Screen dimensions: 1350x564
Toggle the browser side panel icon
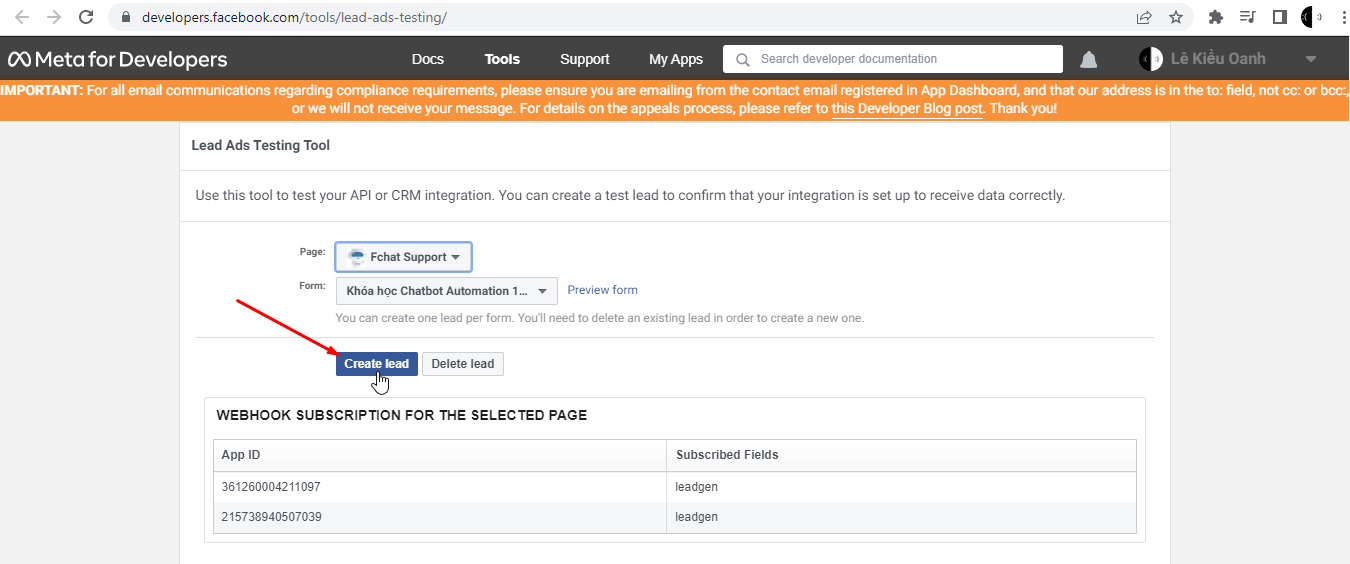click(x=1279, y=17)
